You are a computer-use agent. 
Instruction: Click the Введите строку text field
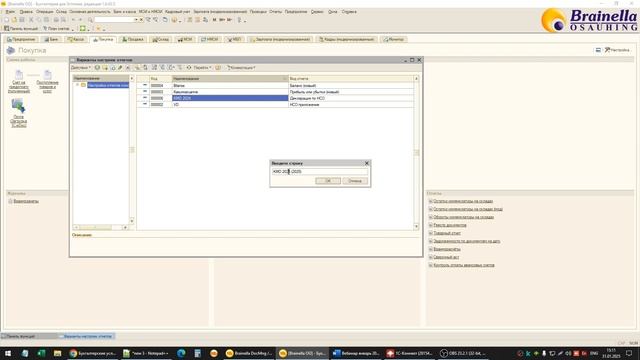(320, 171)
